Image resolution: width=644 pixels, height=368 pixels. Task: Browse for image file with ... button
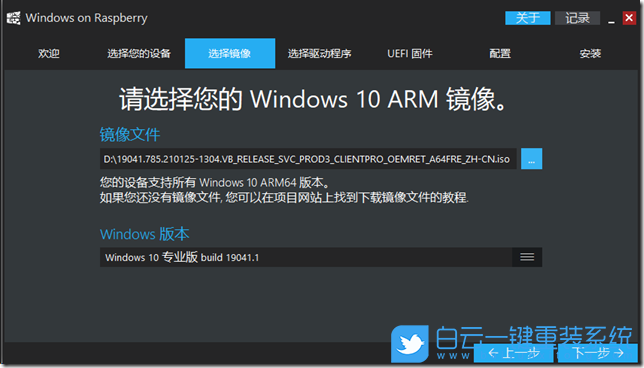pos(531,159)
